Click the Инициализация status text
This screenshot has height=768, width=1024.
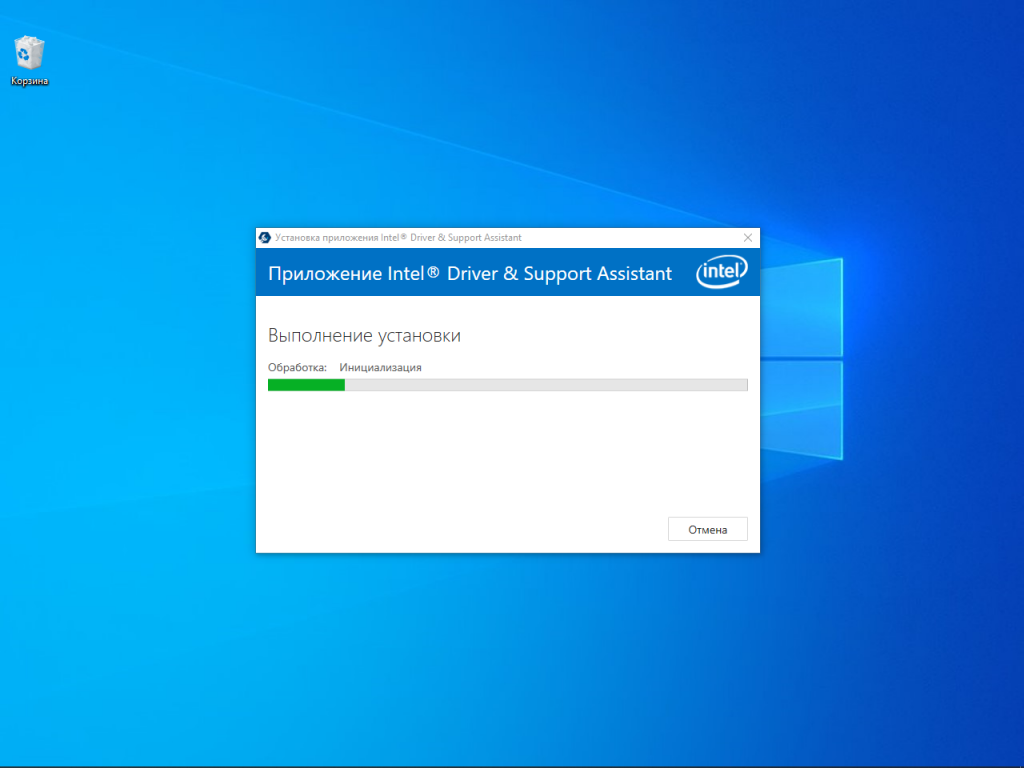380,367
